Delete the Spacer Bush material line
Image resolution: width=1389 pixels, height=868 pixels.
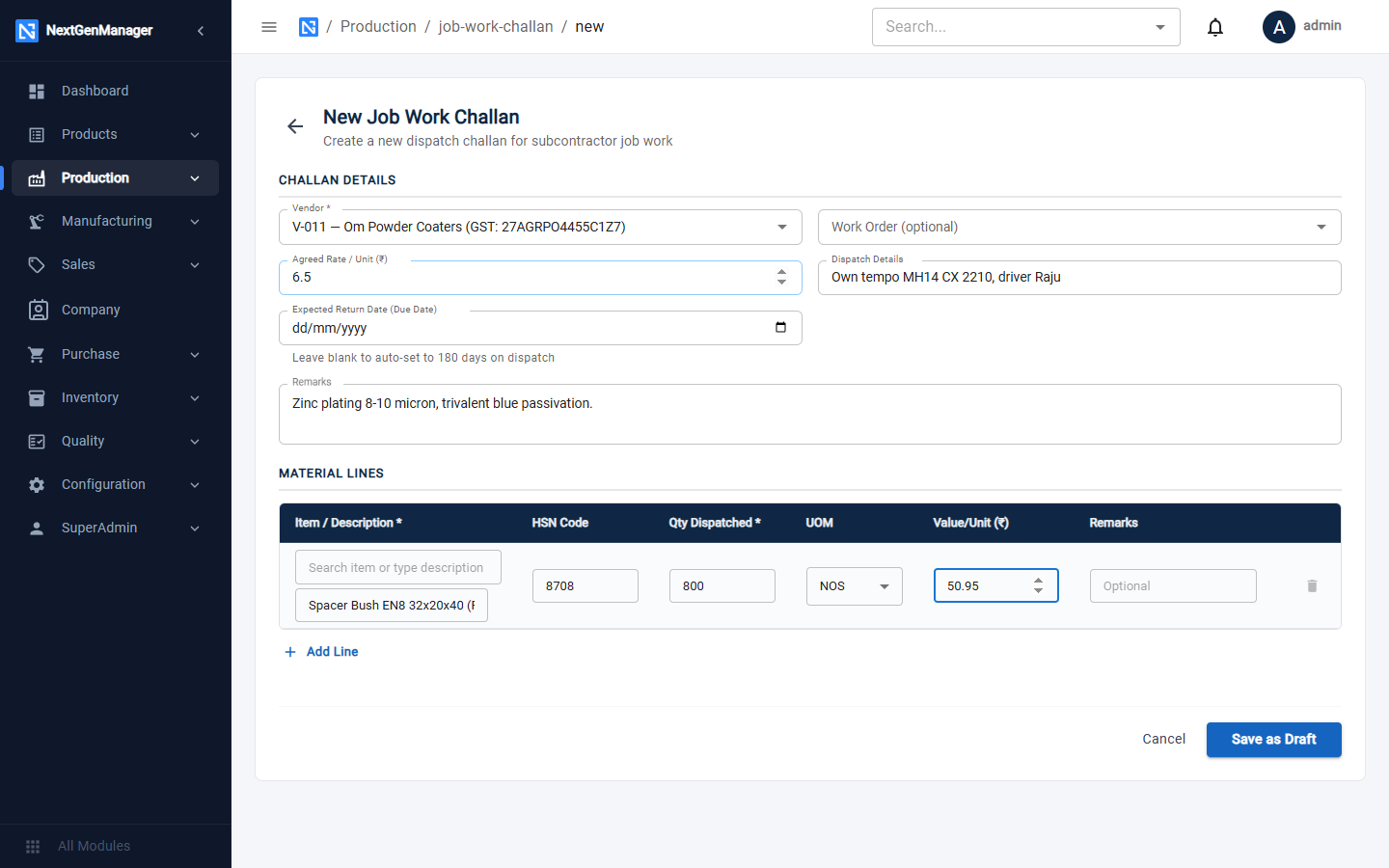point(1312,585)
